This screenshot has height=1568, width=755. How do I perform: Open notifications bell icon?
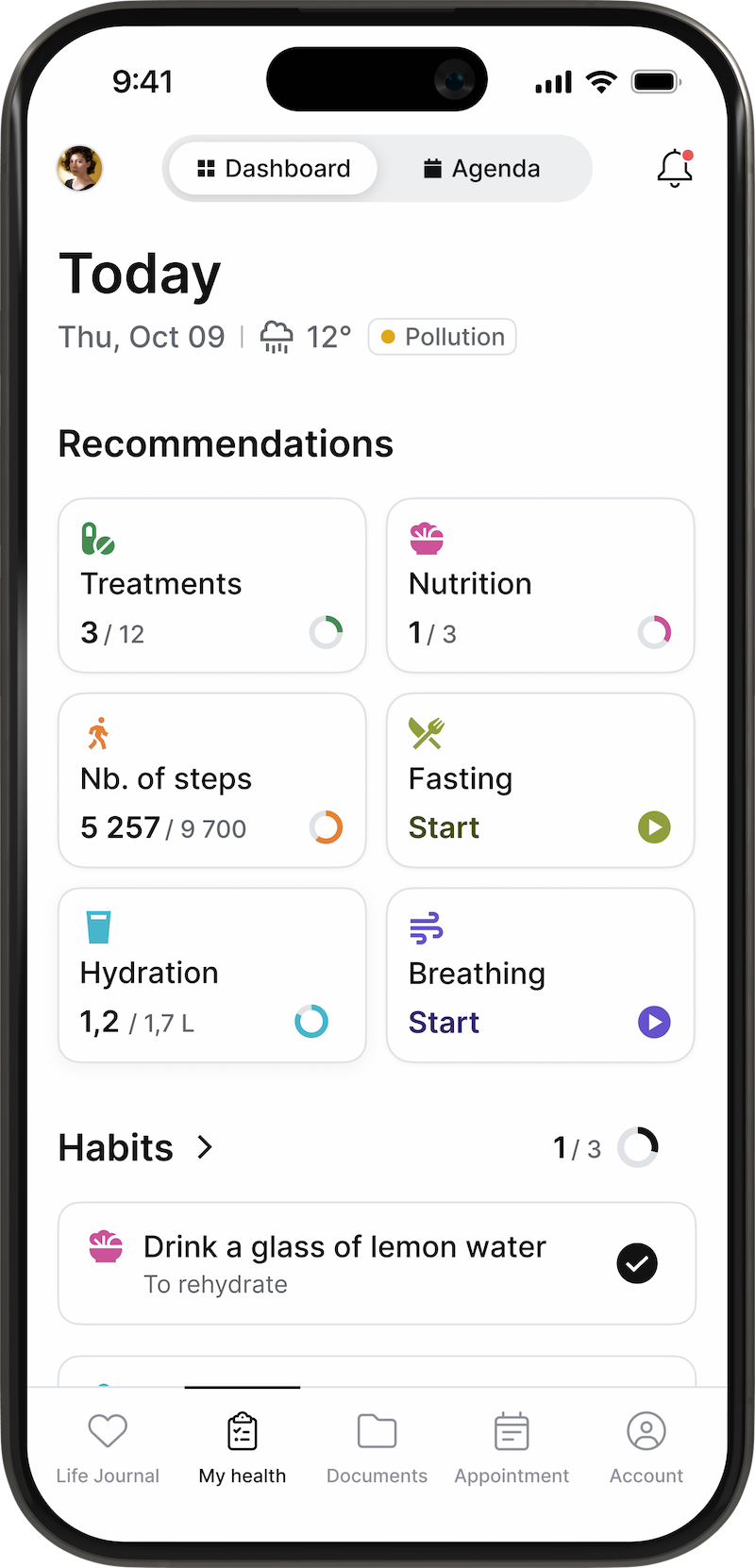coord(674,169)
